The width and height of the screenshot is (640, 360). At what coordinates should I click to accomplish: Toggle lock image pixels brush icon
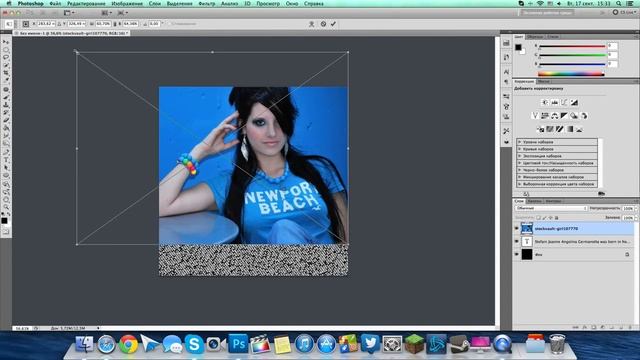(x=544, y=218)
